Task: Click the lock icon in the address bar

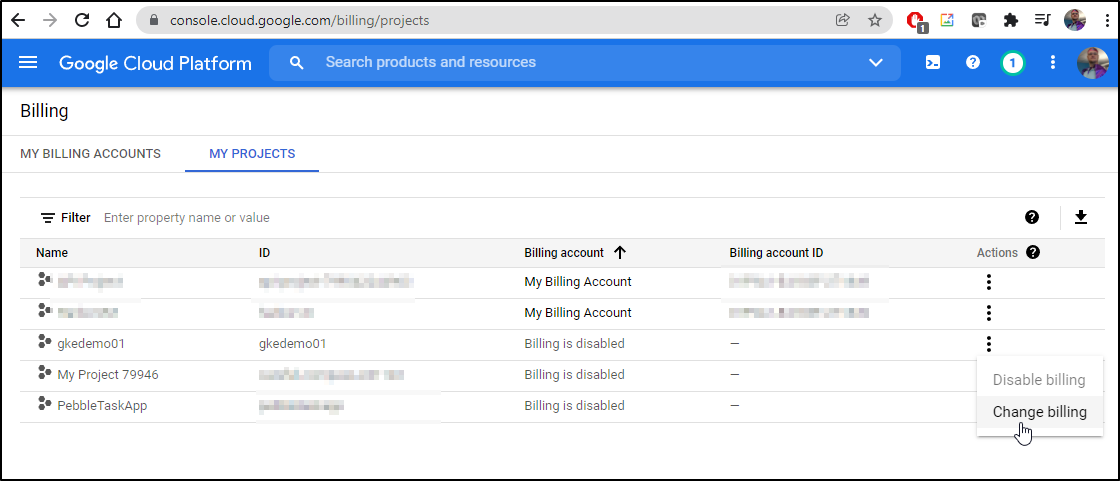Action: click(x=153, y=21)
